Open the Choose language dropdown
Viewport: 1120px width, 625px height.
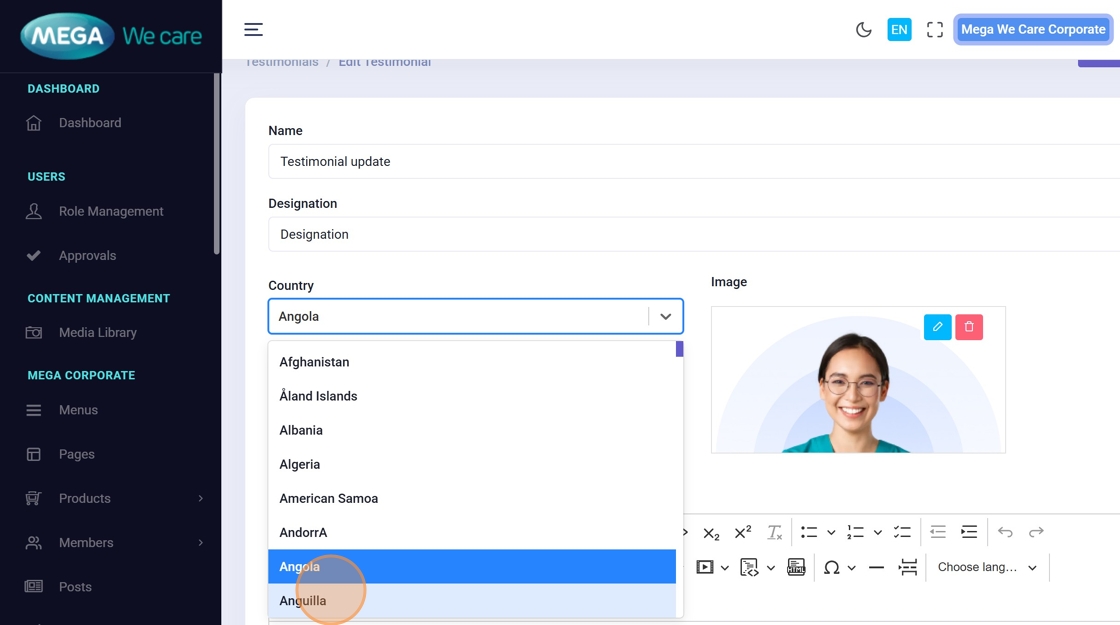pyautogui.click(x=986, y=568)
